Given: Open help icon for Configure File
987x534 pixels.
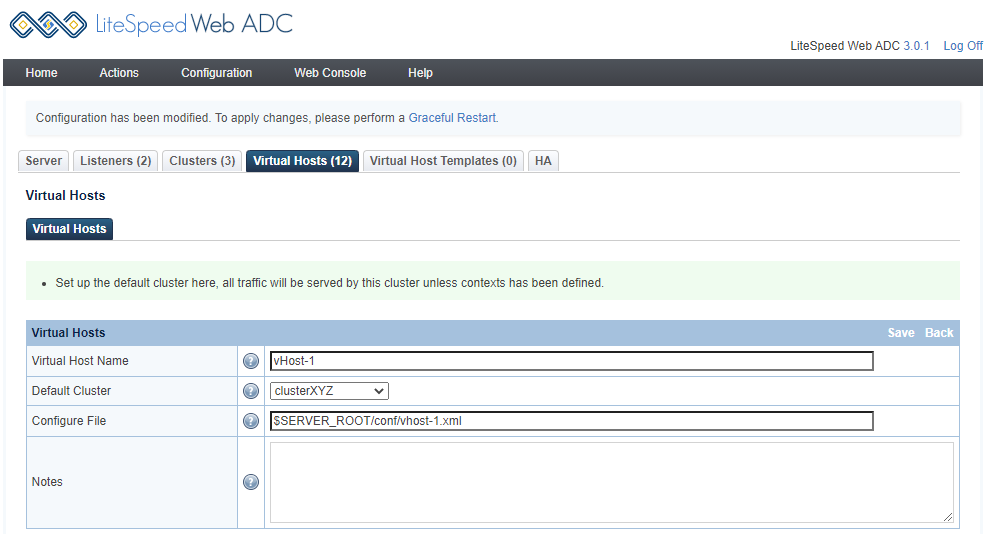Looking at the screenshot, I should pyautogui.click(x=251, y=421).
